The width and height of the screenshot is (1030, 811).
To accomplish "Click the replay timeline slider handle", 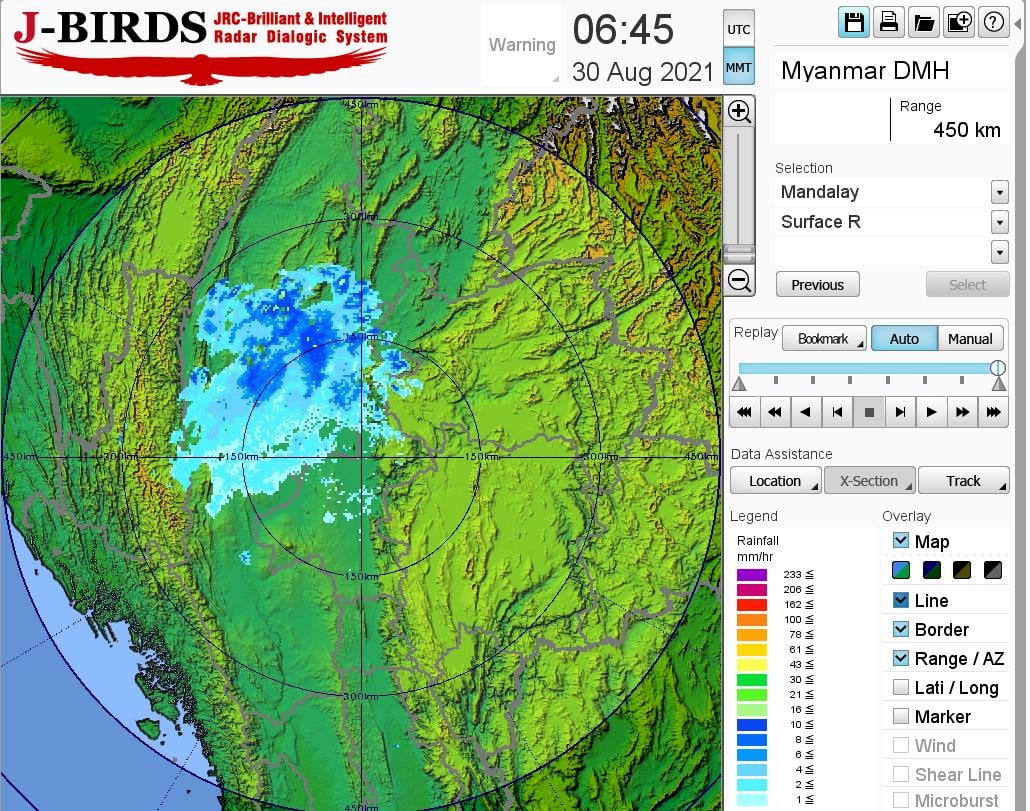I will 997,368.
